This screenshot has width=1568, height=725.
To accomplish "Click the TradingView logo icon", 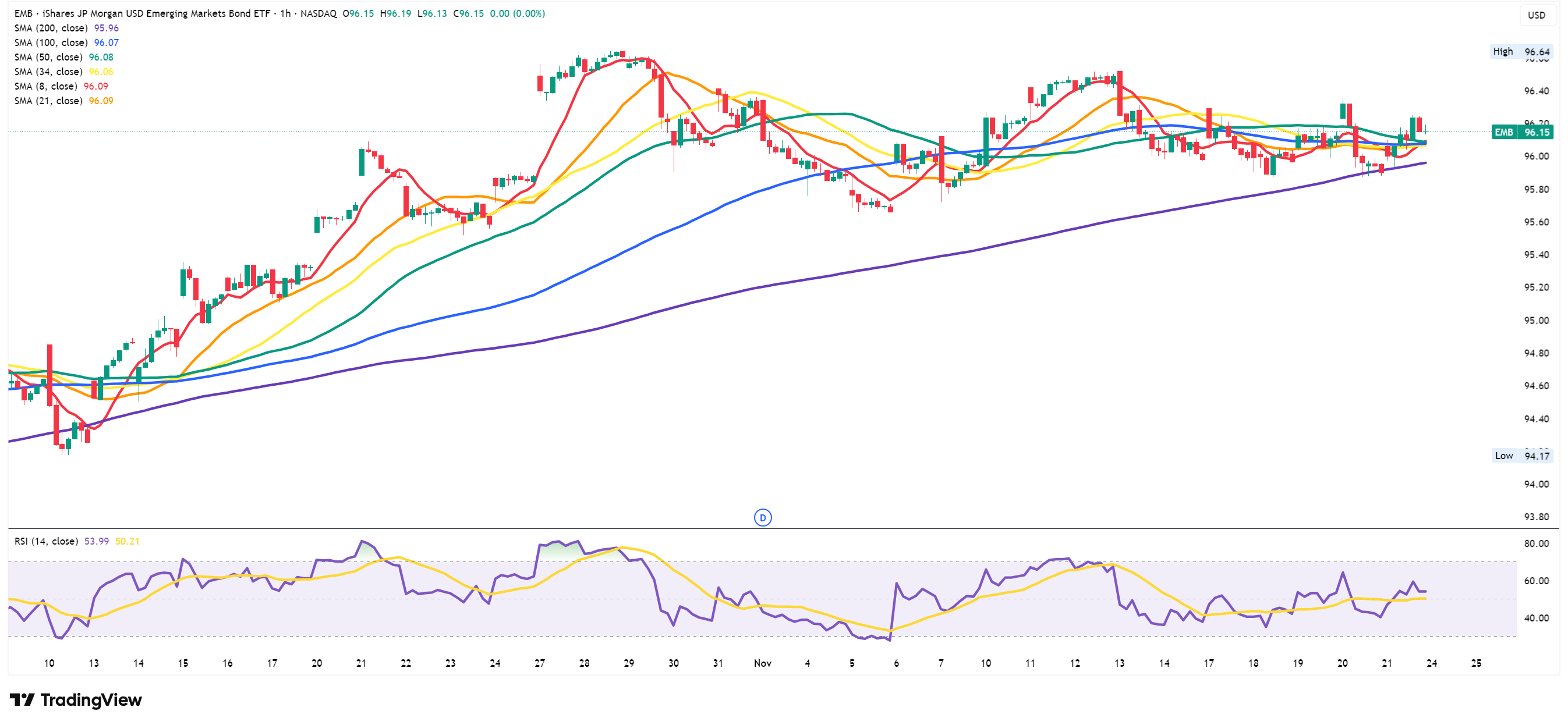I will pos(23,699).
